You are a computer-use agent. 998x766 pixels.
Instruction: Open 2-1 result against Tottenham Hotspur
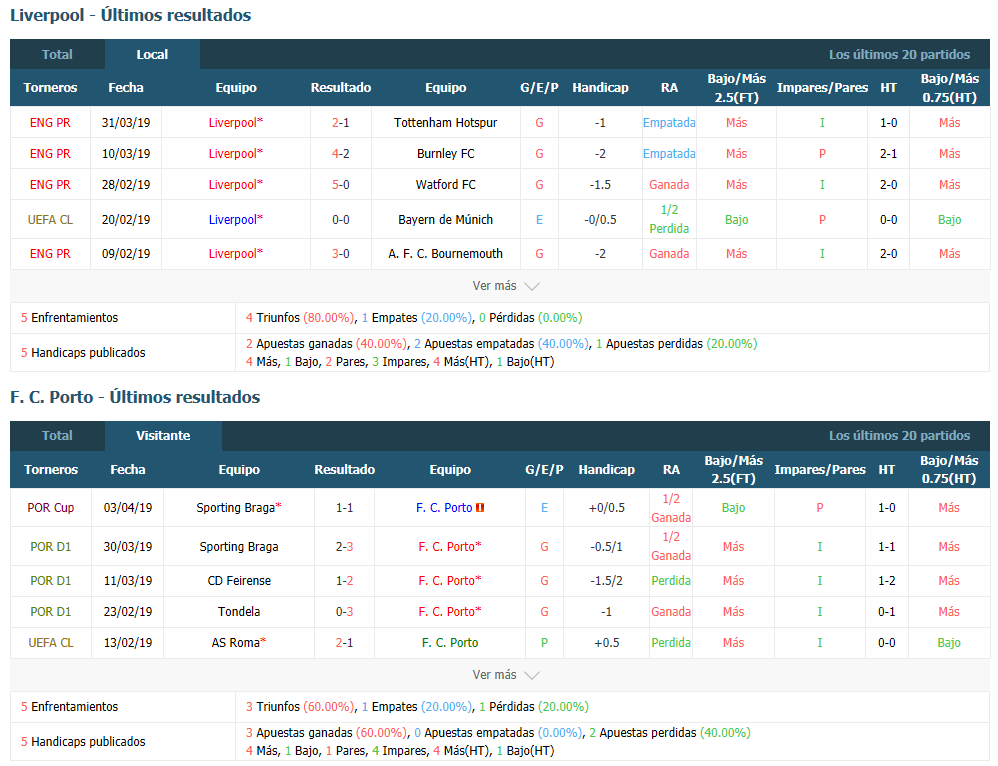(x=341, y=122)
